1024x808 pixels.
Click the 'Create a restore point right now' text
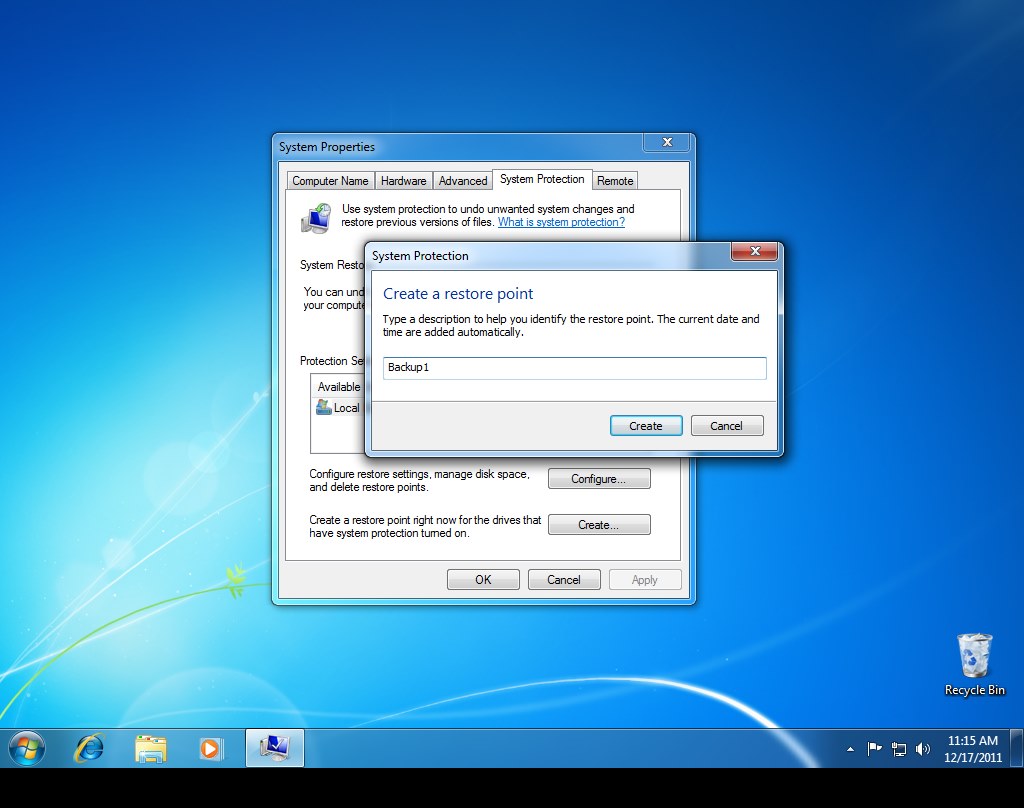coord(425,526)
